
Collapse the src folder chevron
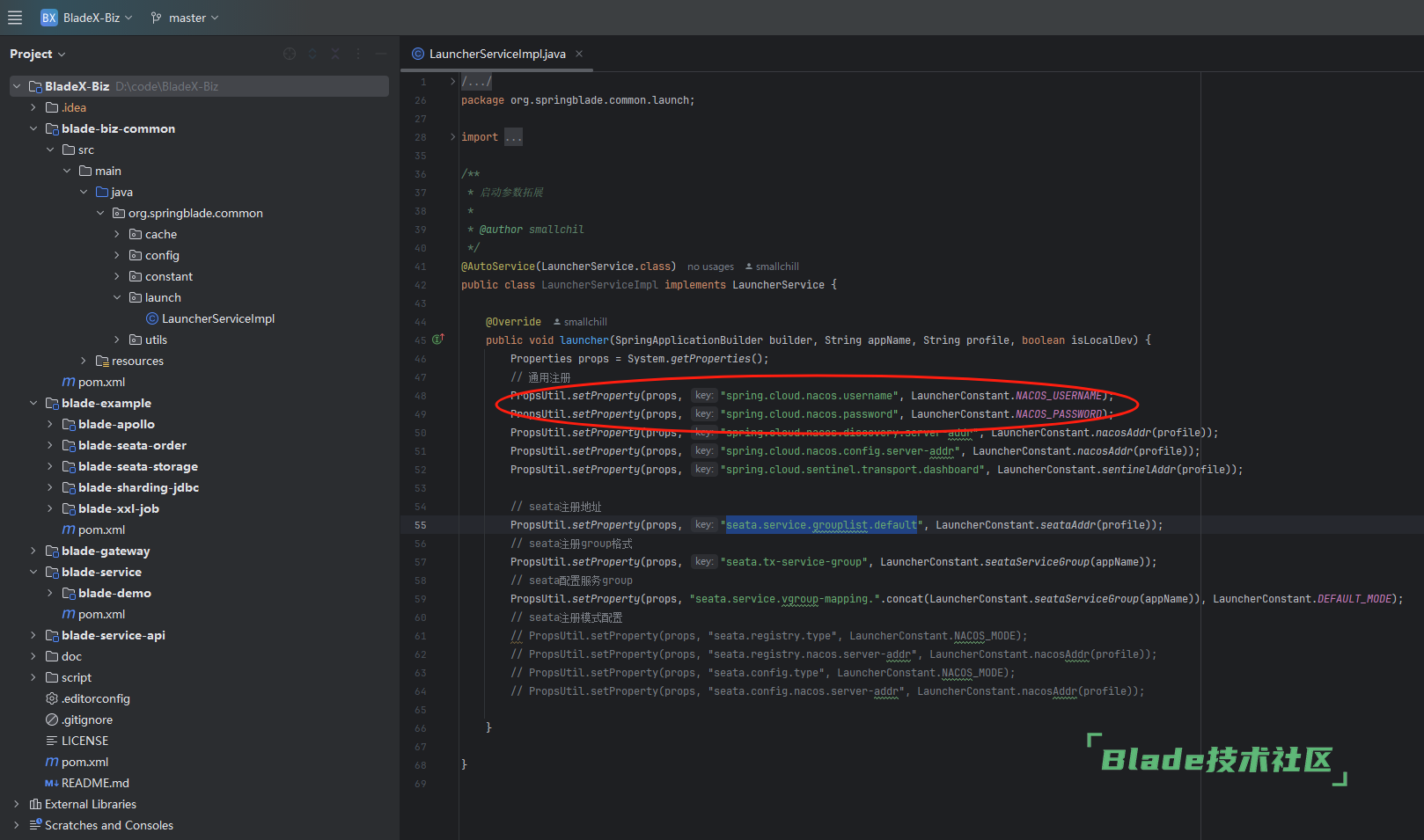pos(50,150)
